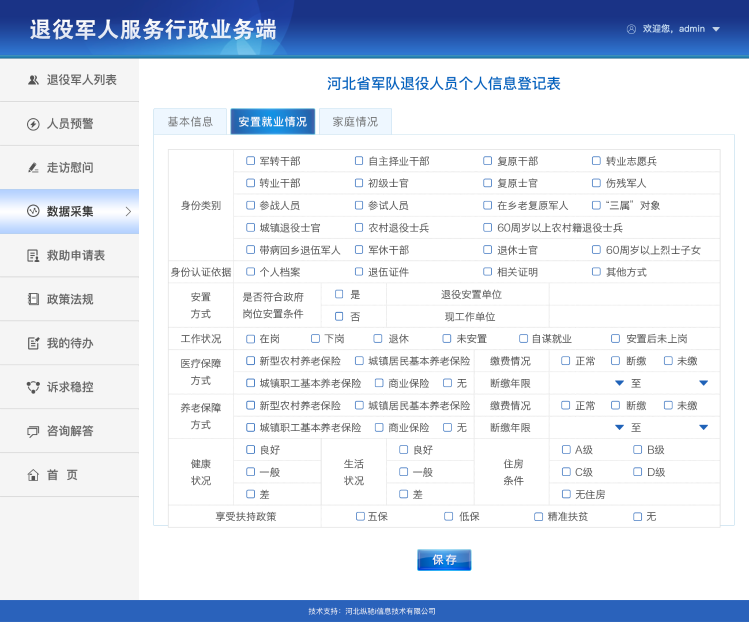749x622 pixels.
Task: Open the 养老保障 断缴年限 end year dropdown
Action: (703, 427)
